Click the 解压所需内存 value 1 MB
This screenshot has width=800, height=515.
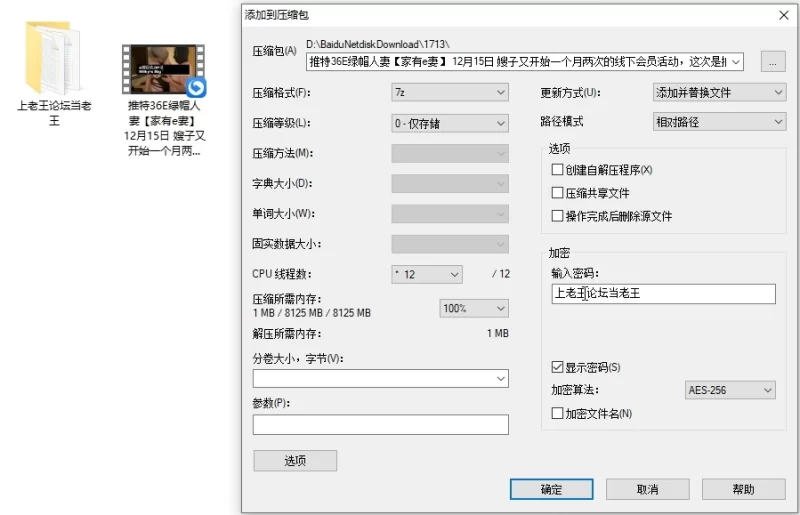[x=497, y=333]
